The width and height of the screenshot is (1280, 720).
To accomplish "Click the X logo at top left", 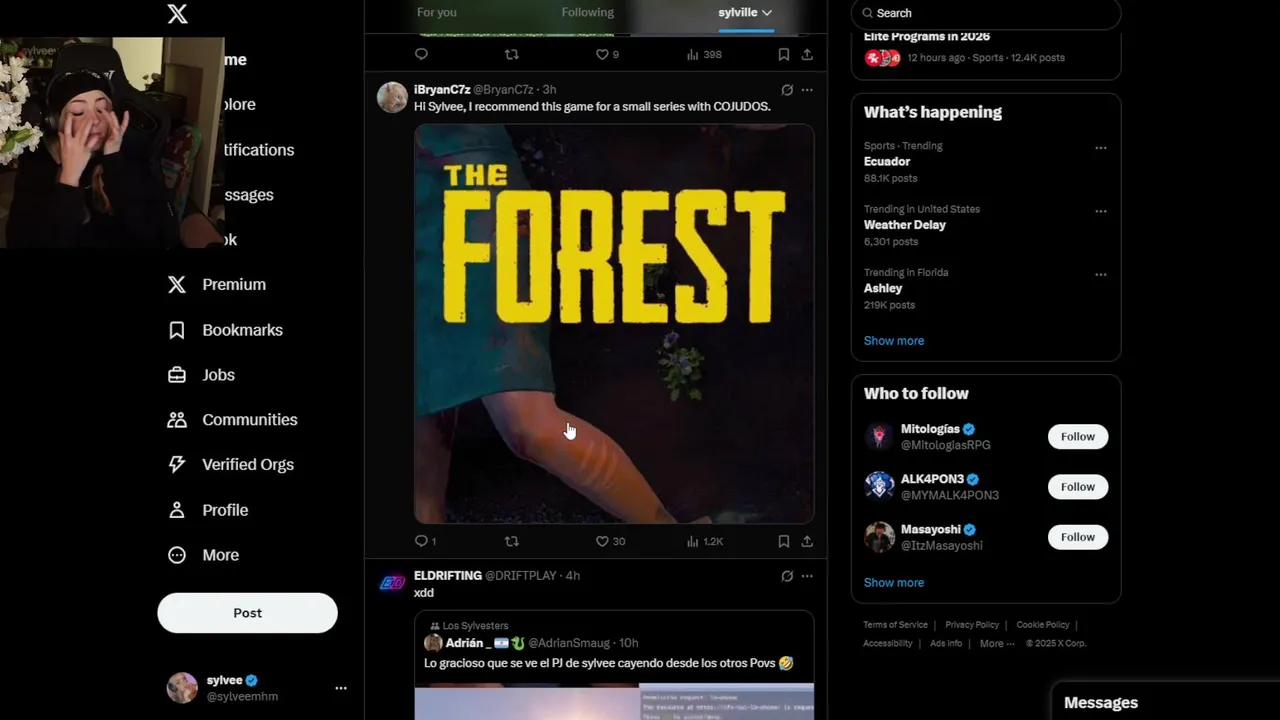I will [177, 14].
